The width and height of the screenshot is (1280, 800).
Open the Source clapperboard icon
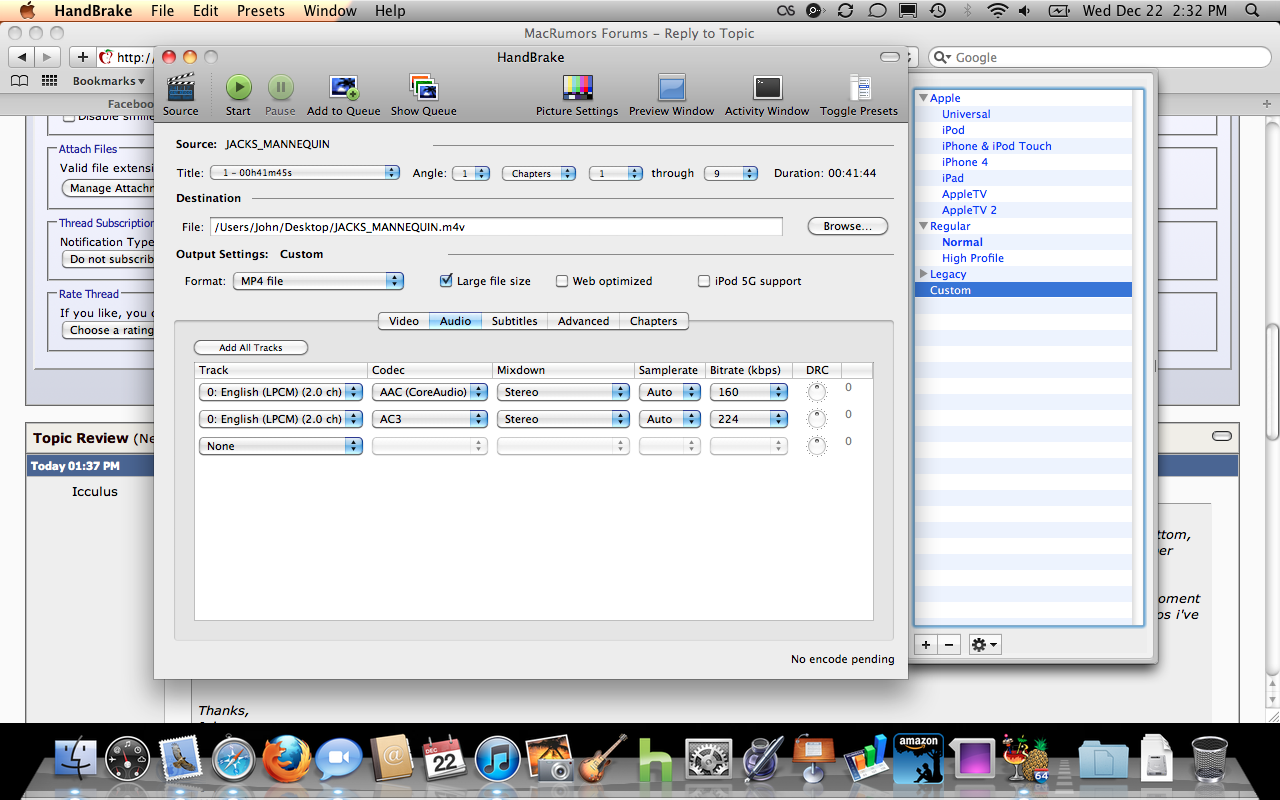tap(181, 88)
